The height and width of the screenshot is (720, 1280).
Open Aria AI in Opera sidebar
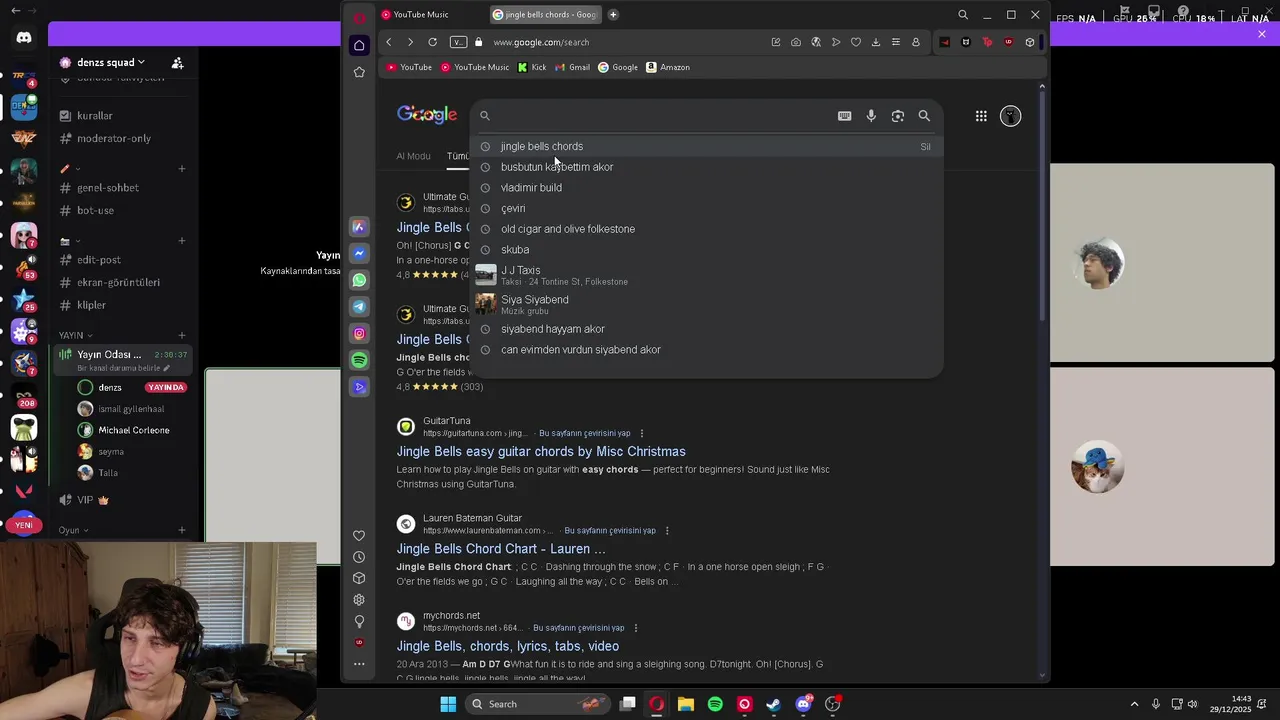click(359, 227)
